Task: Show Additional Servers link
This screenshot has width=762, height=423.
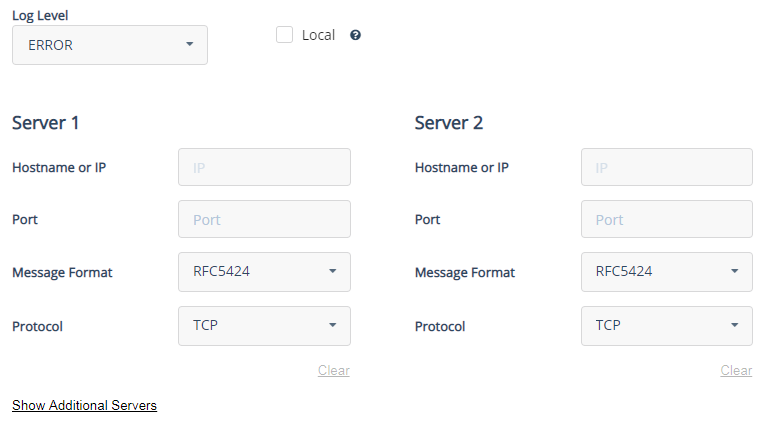Action: pos(84,405)
